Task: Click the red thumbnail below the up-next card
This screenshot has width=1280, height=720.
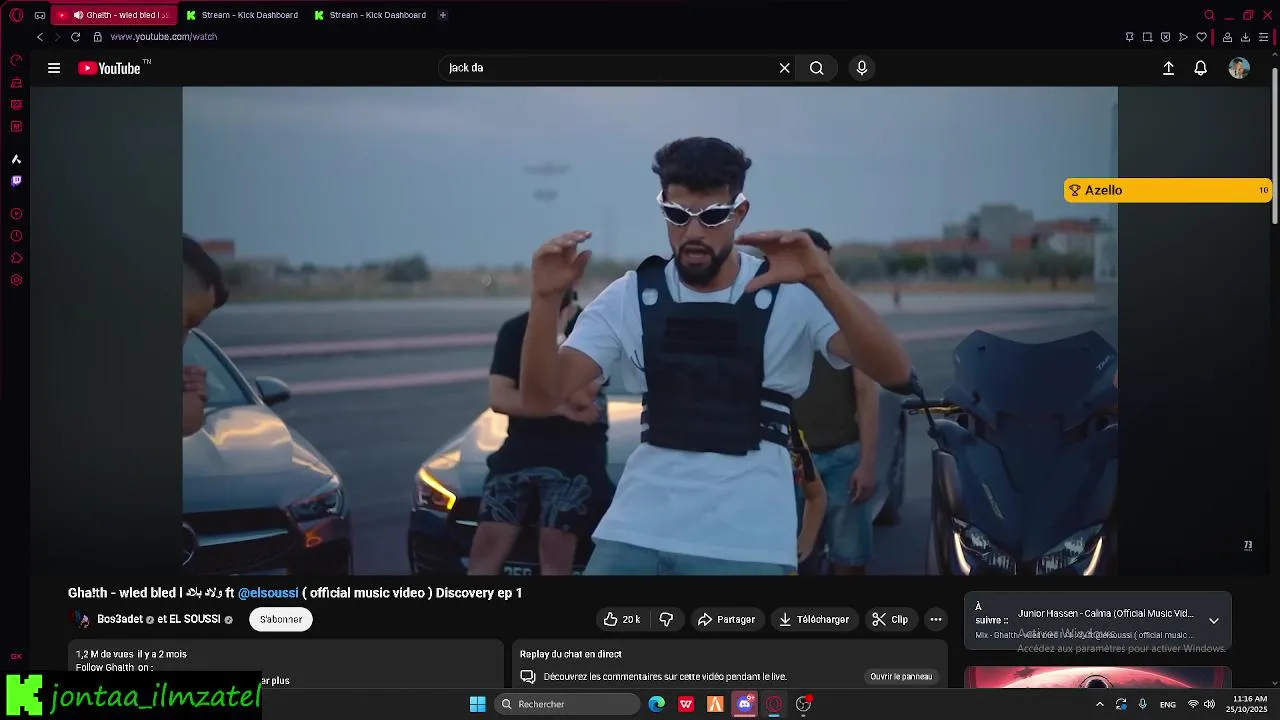Action: coord(1097,677)
